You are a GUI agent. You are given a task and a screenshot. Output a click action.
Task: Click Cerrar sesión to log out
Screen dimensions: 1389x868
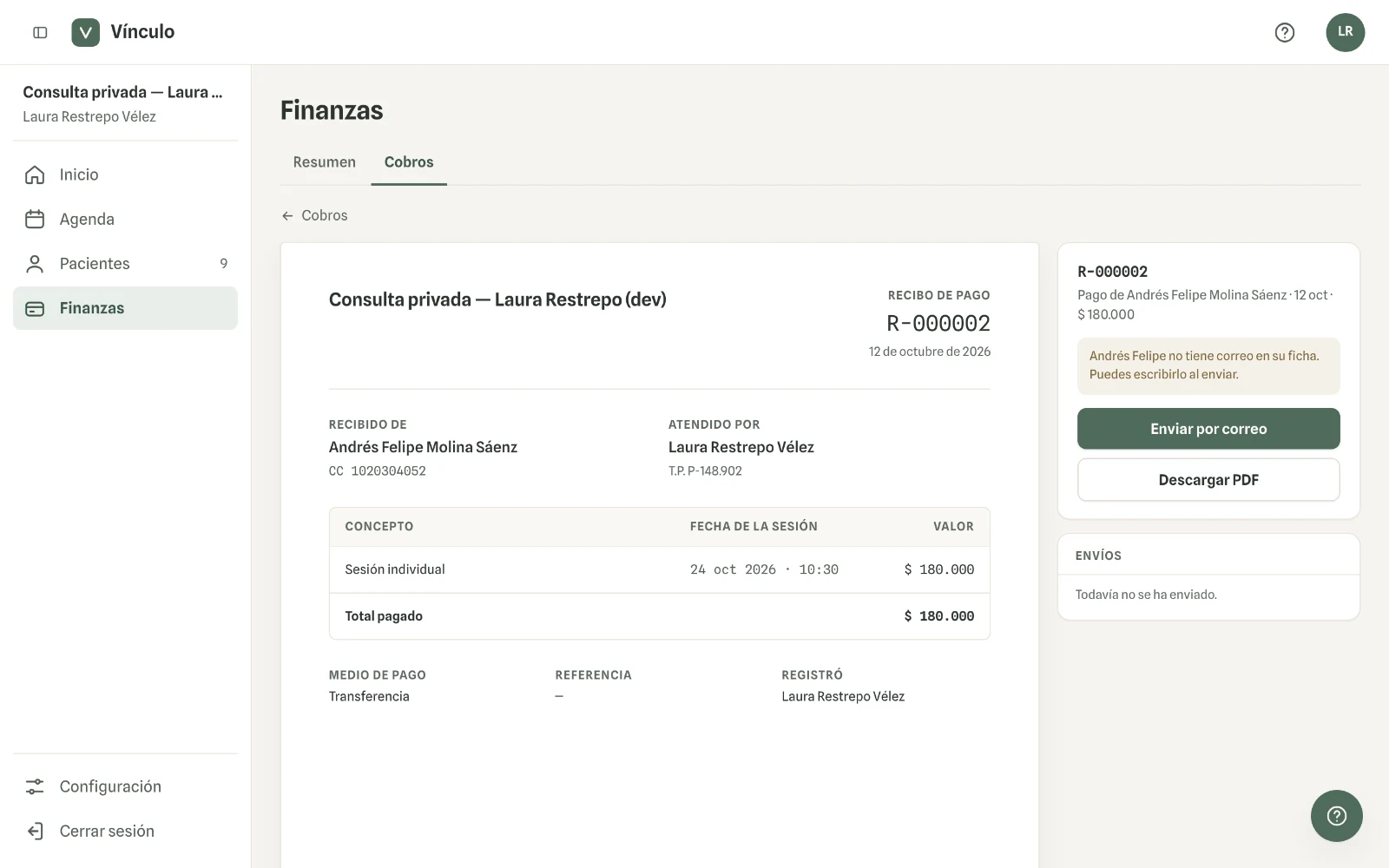125,831
